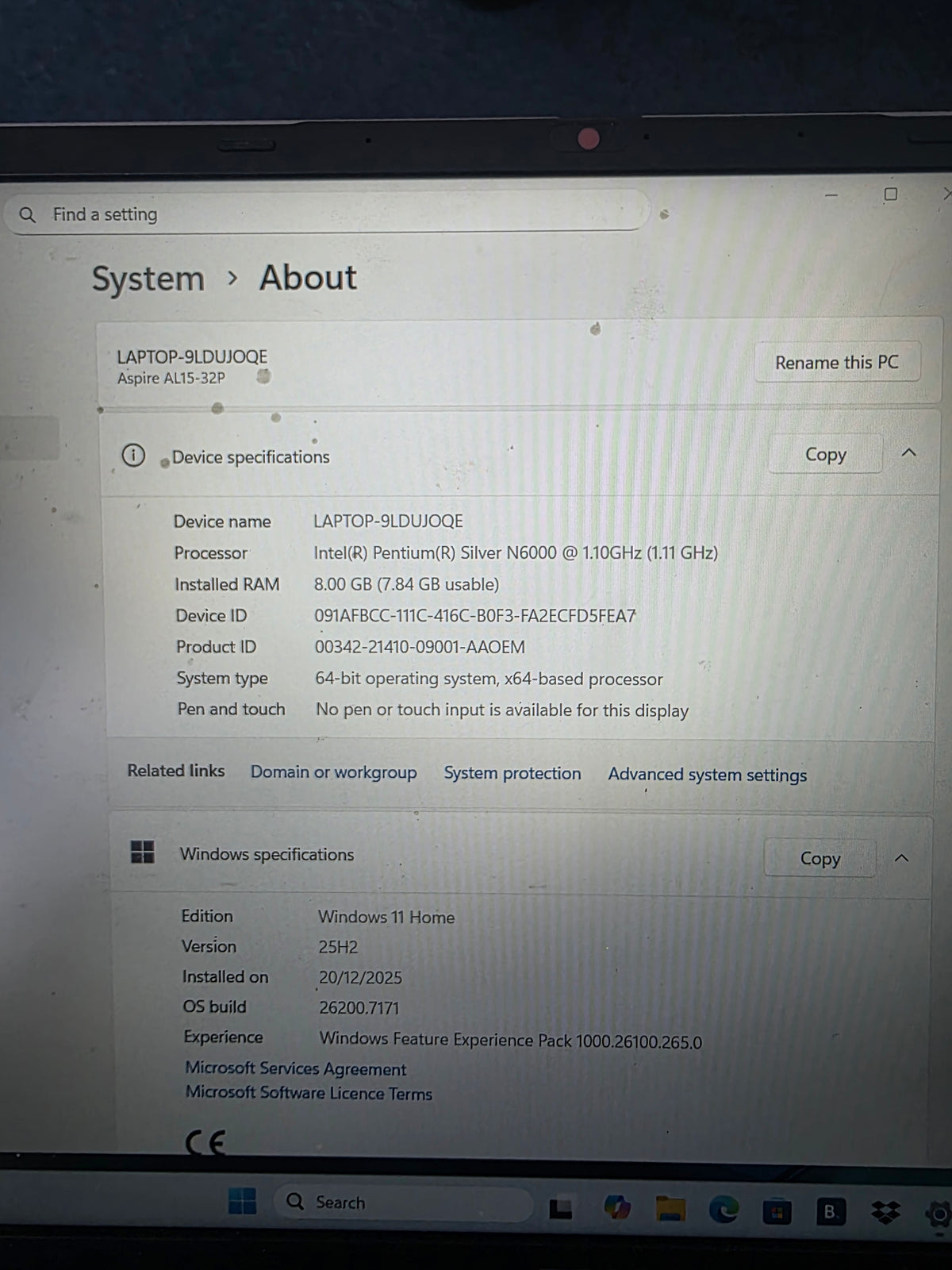Select the Experience value Windows Feature Experience Pack
Image resolution: width=952 pixels, height=1270 pixels.
tap(510, 1040)
